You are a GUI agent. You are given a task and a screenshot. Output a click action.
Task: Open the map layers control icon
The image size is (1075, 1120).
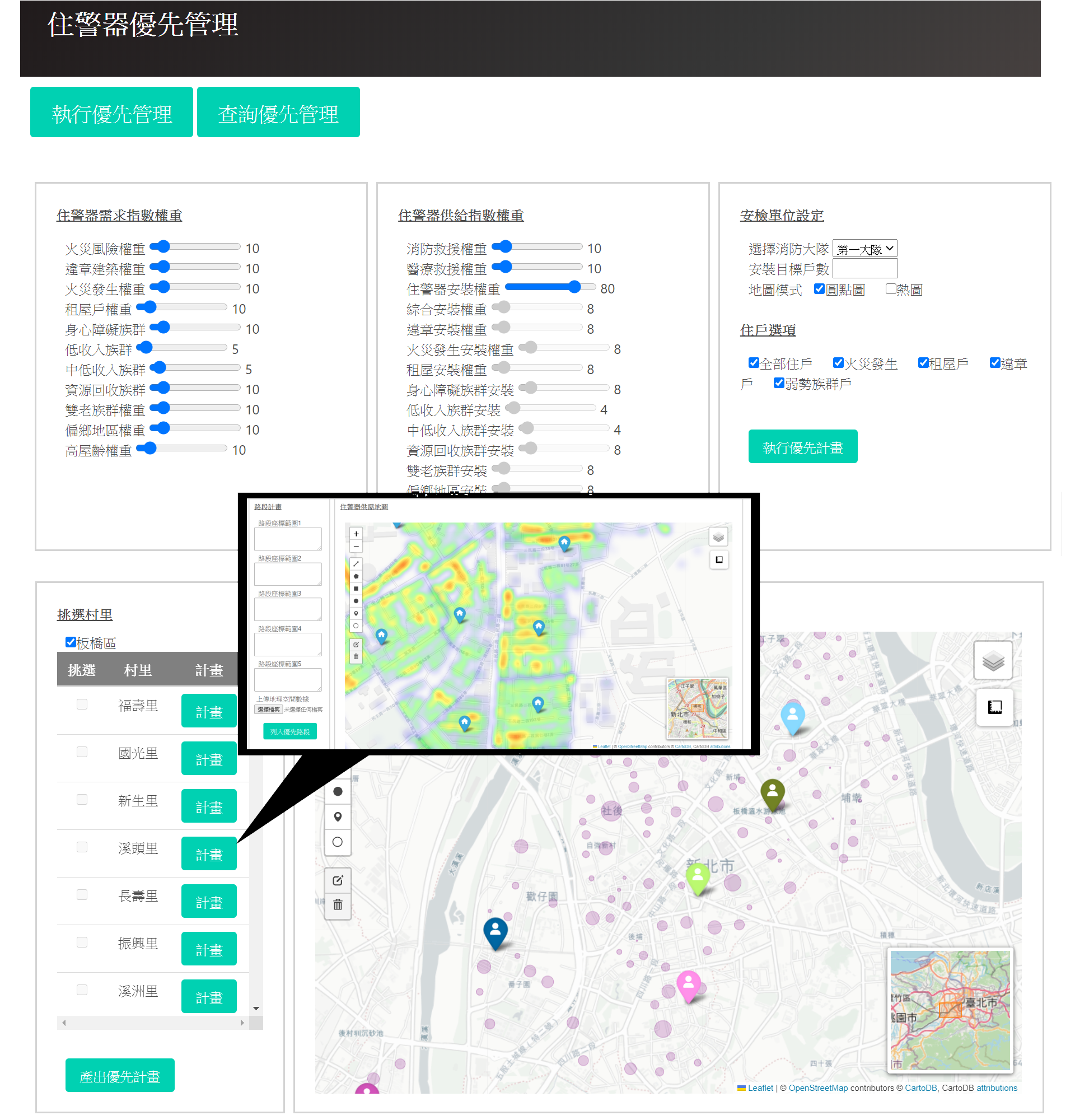click(993, 661)
